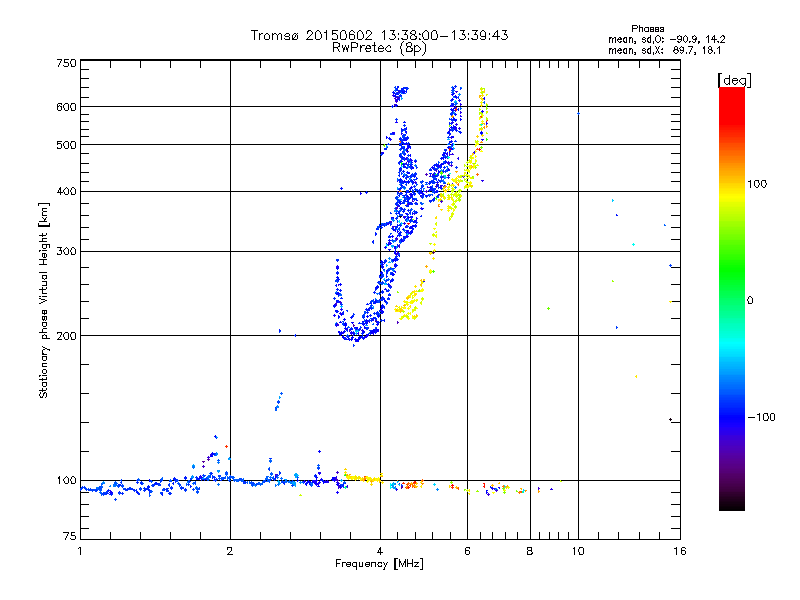Image resolution: width=800 pixels, height=600 pixels.
Task: Click the 'Frequency [MHz]' axis label
Action: [379, 564]
